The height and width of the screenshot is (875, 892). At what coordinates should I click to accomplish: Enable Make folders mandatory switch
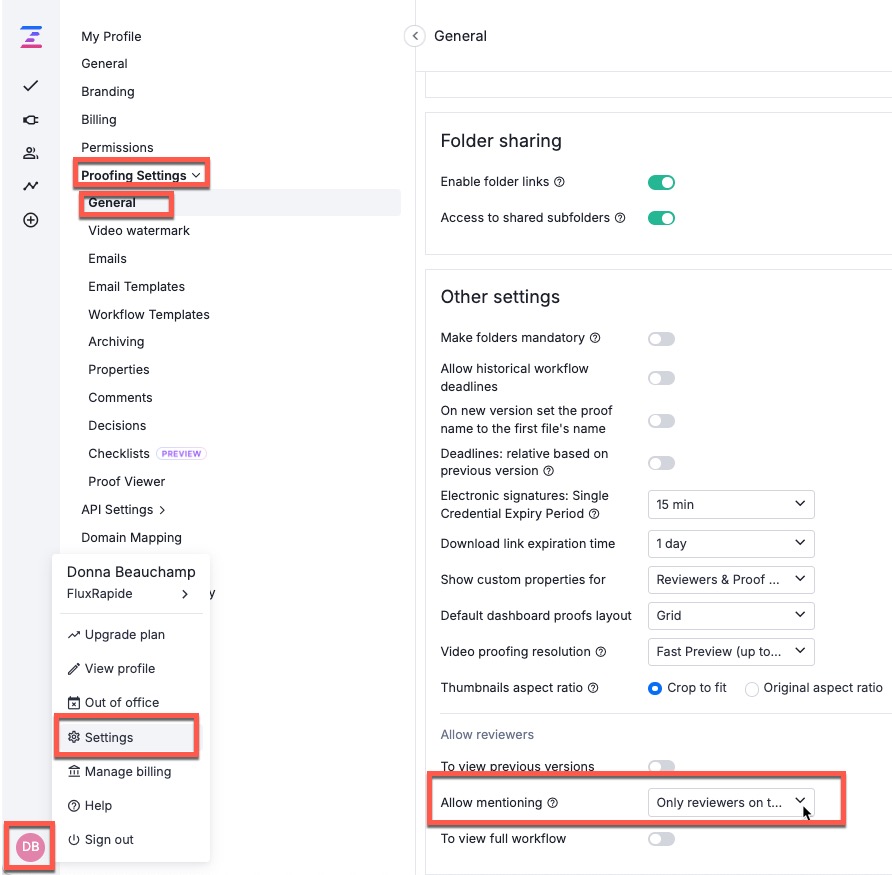[661, 338]
